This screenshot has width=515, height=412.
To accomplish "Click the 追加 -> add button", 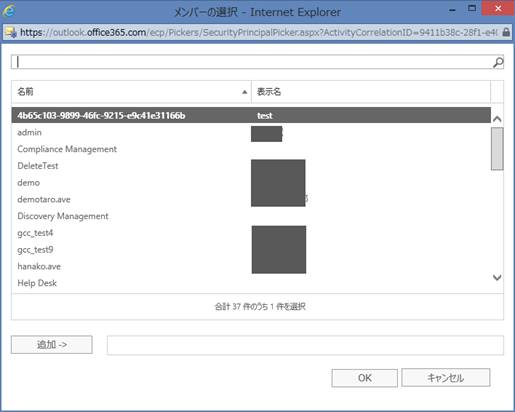I will pos(52,344).
